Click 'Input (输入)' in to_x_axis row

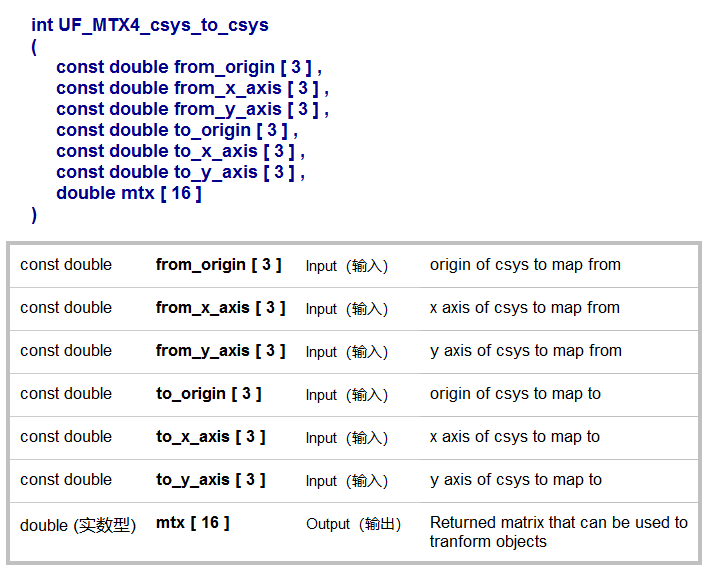(x=347, y=438)
